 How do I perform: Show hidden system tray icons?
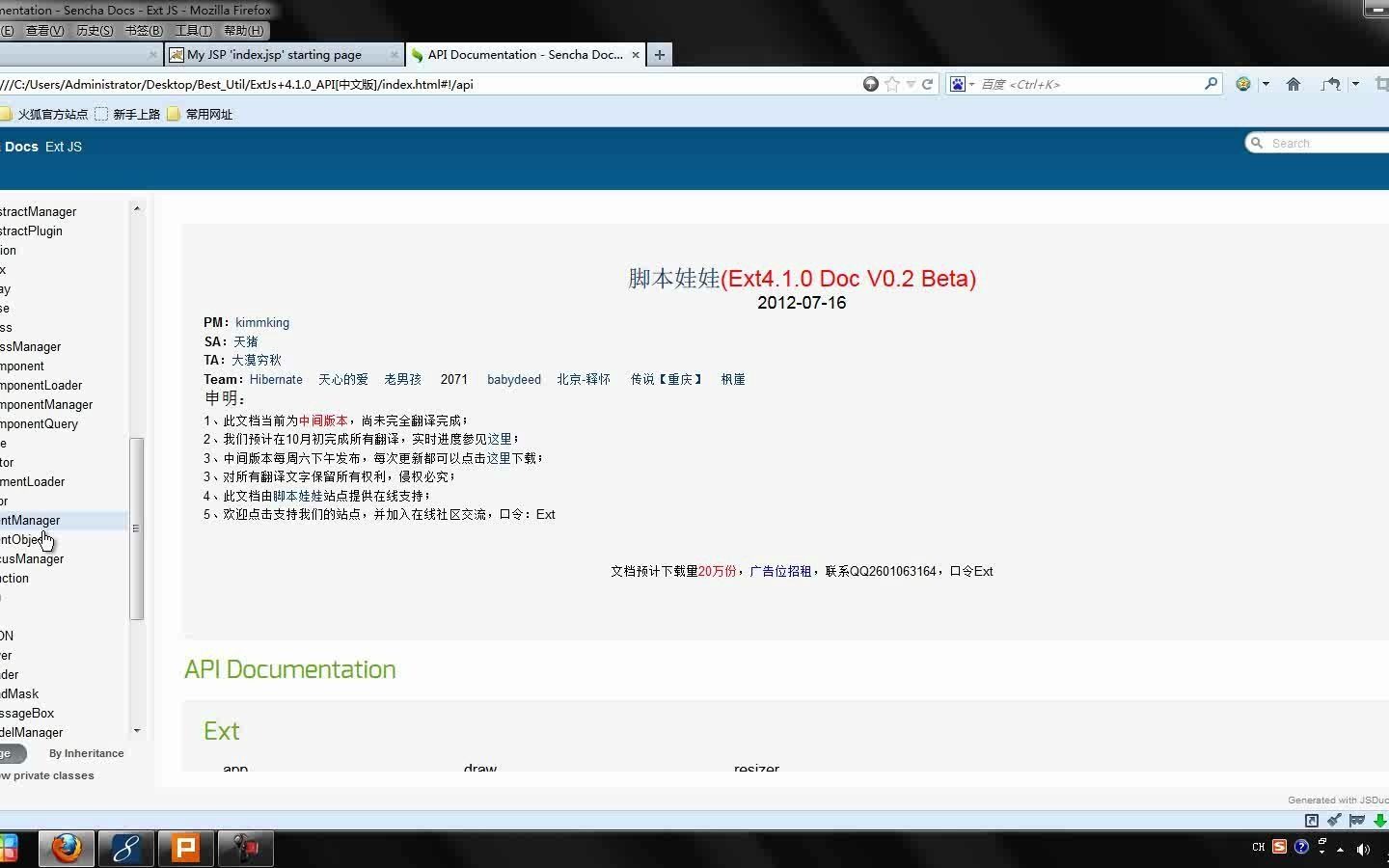[x=1340, y=850]
